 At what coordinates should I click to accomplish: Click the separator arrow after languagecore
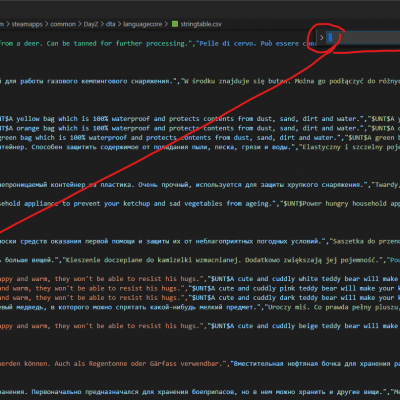(x=166, y=24)
